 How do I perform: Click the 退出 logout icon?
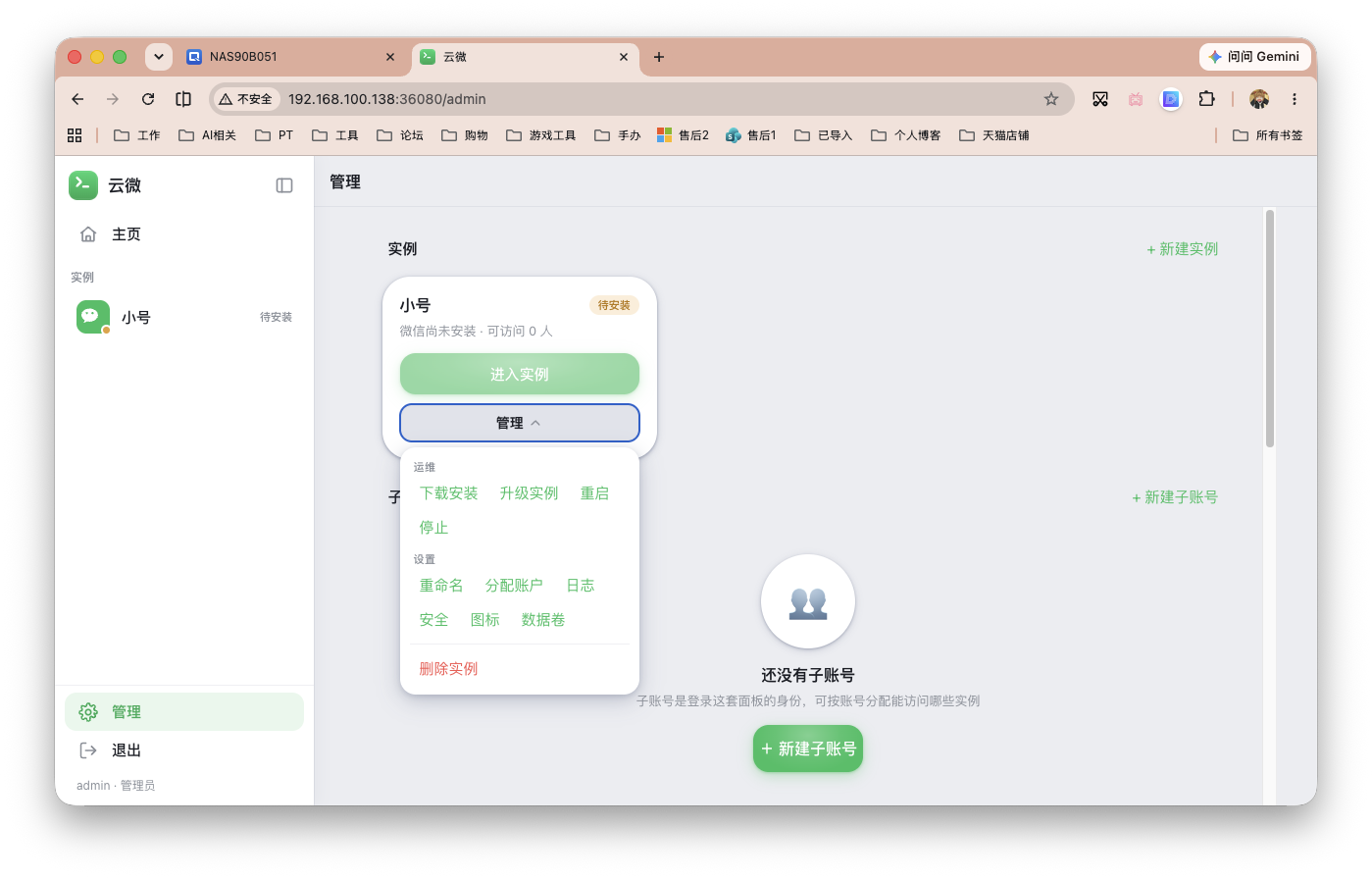point(88,750)
